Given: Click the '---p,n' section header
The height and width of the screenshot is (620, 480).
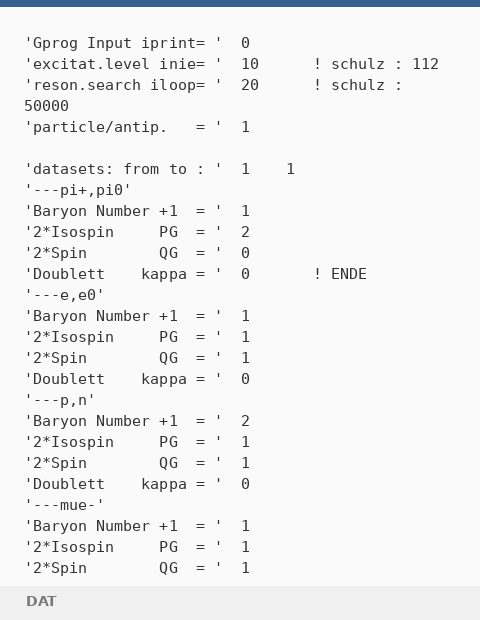Looking at the screenshot, I should click(60, 400).
